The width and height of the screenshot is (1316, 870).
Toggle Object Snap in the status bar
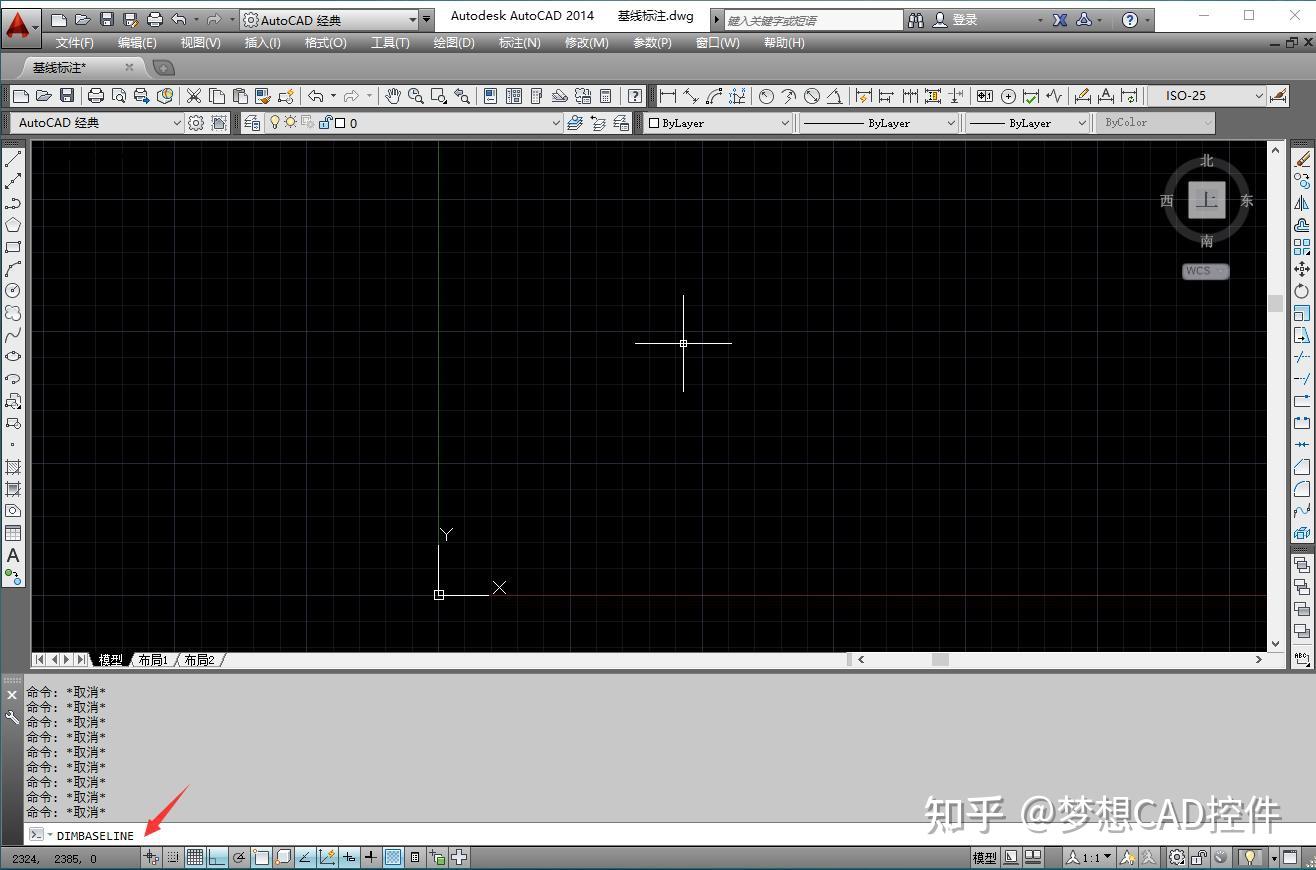point(261,858)
